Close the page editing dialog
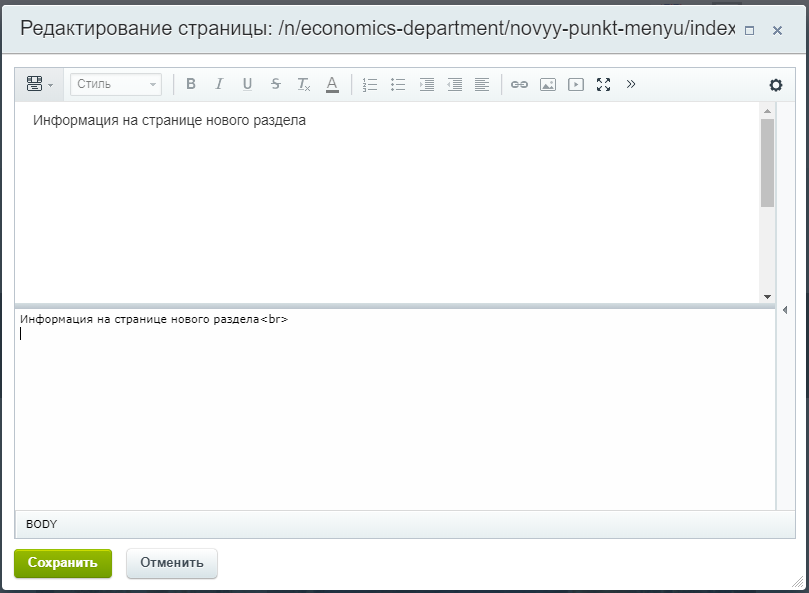The height and width of the screenshot is (593, 809). pyautogui.click(x=777, y=30)
